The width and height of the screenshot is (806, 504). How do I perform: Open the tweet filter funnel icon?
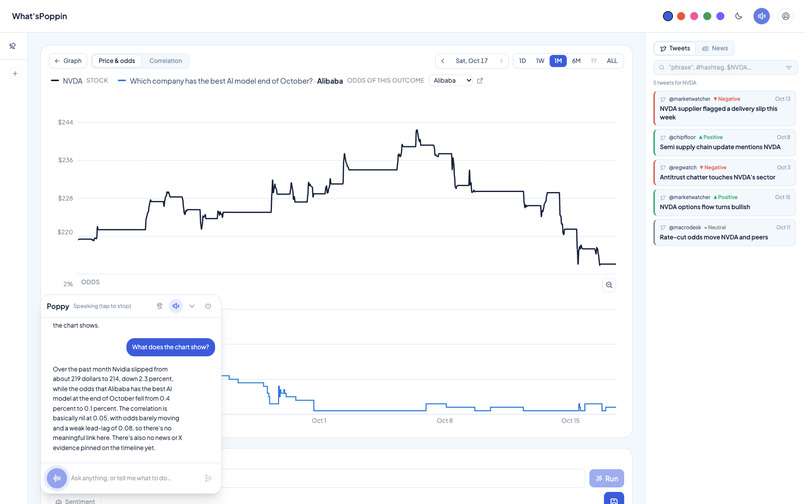pos(789,67)
